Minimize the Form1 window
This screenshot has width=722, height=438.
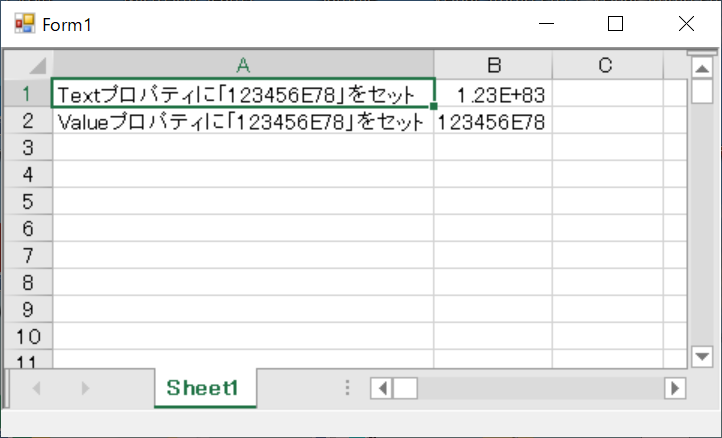(x=547, y=24)
